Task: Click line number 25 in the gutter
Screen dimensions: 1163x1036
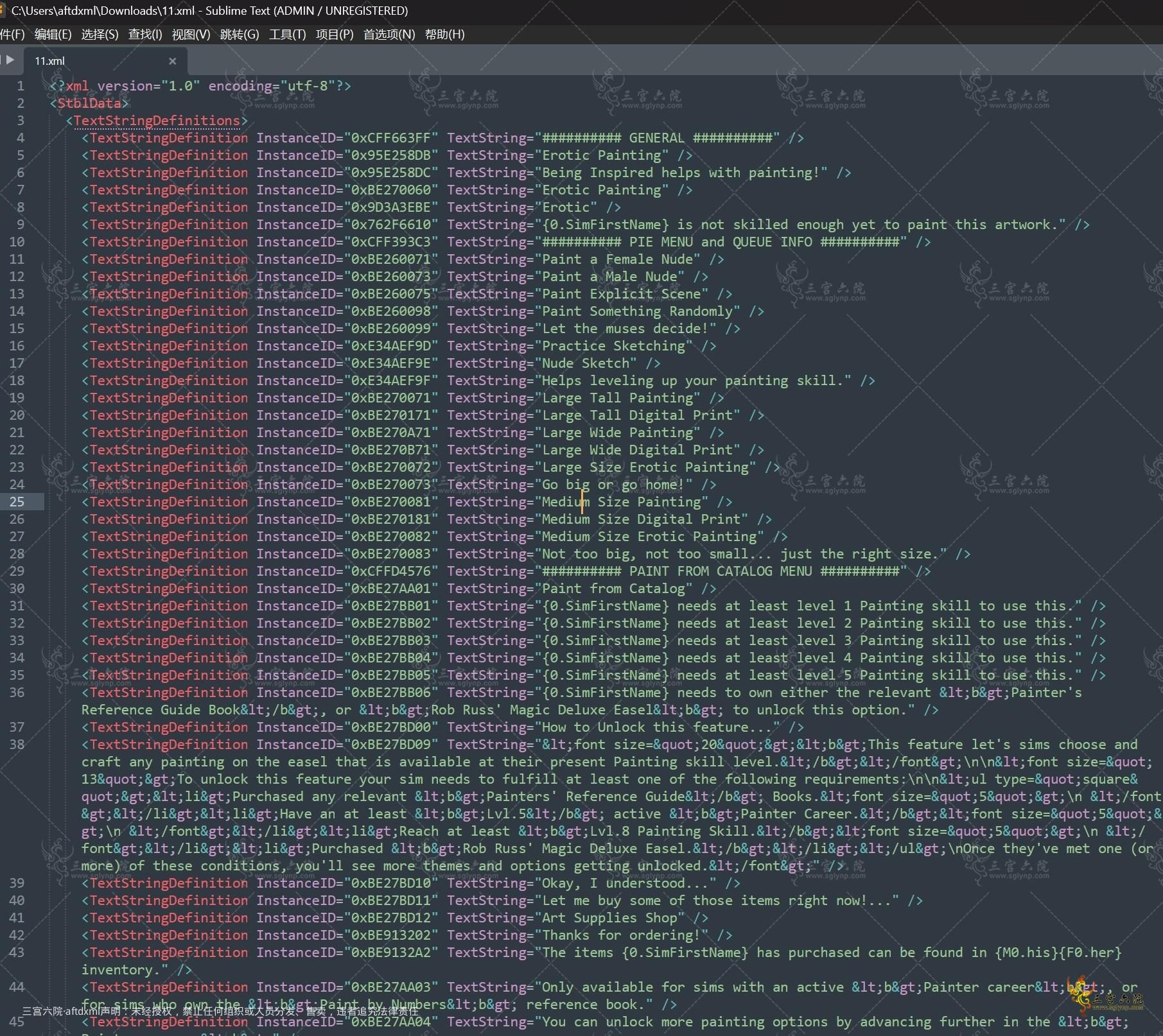Action: click(17, 502)
